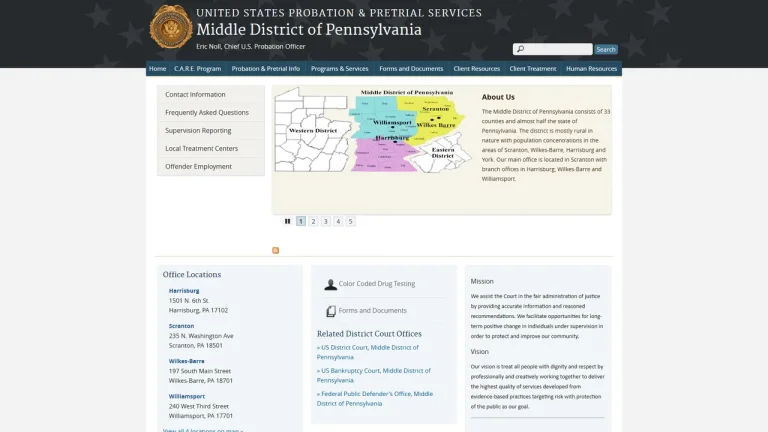Open the Scranton office location link

tap(181, 326)
